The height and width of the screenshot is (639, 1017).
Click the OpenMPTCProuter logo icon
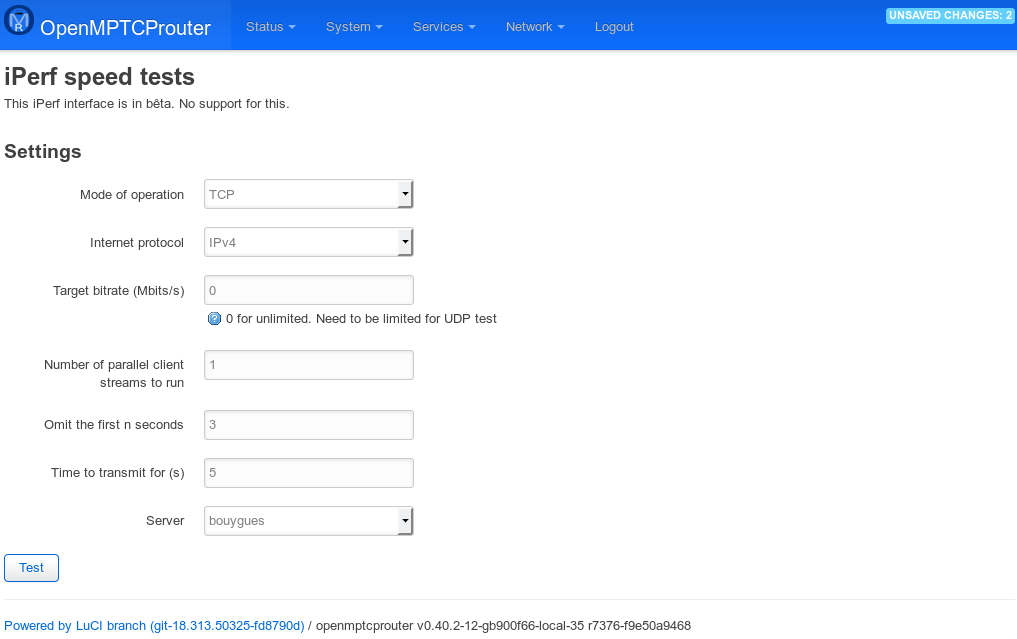tap(19, 20)
